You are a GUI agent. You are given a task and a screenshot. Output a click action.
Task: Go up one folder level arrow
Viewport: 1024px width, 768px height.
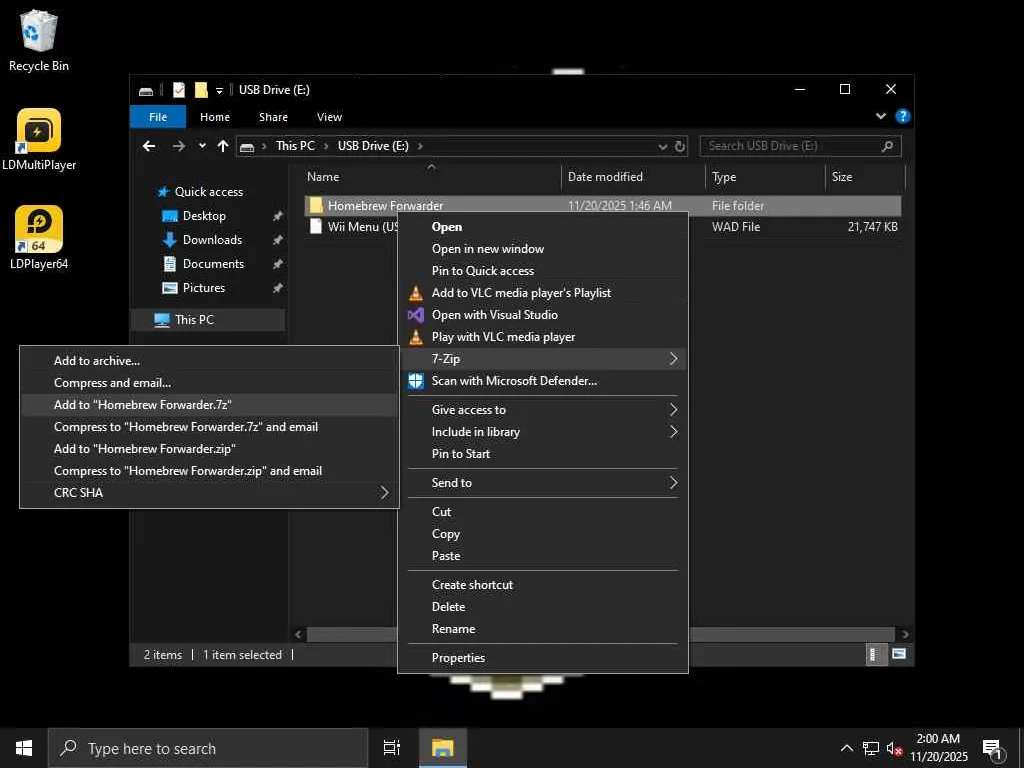(x=223, y=146)
